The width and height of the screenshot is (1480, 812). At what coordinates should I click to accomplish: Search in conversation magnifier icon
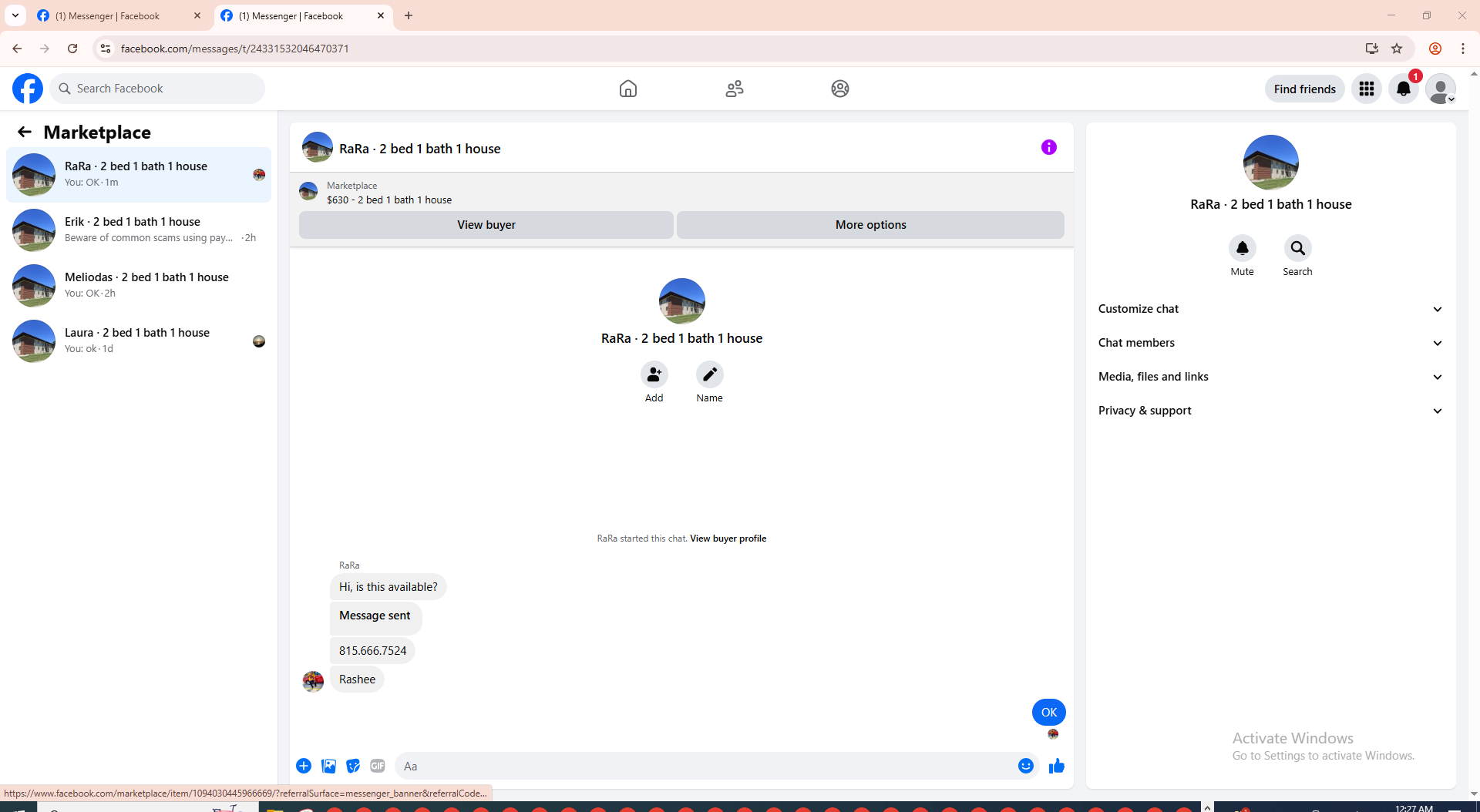point(1297,248)
